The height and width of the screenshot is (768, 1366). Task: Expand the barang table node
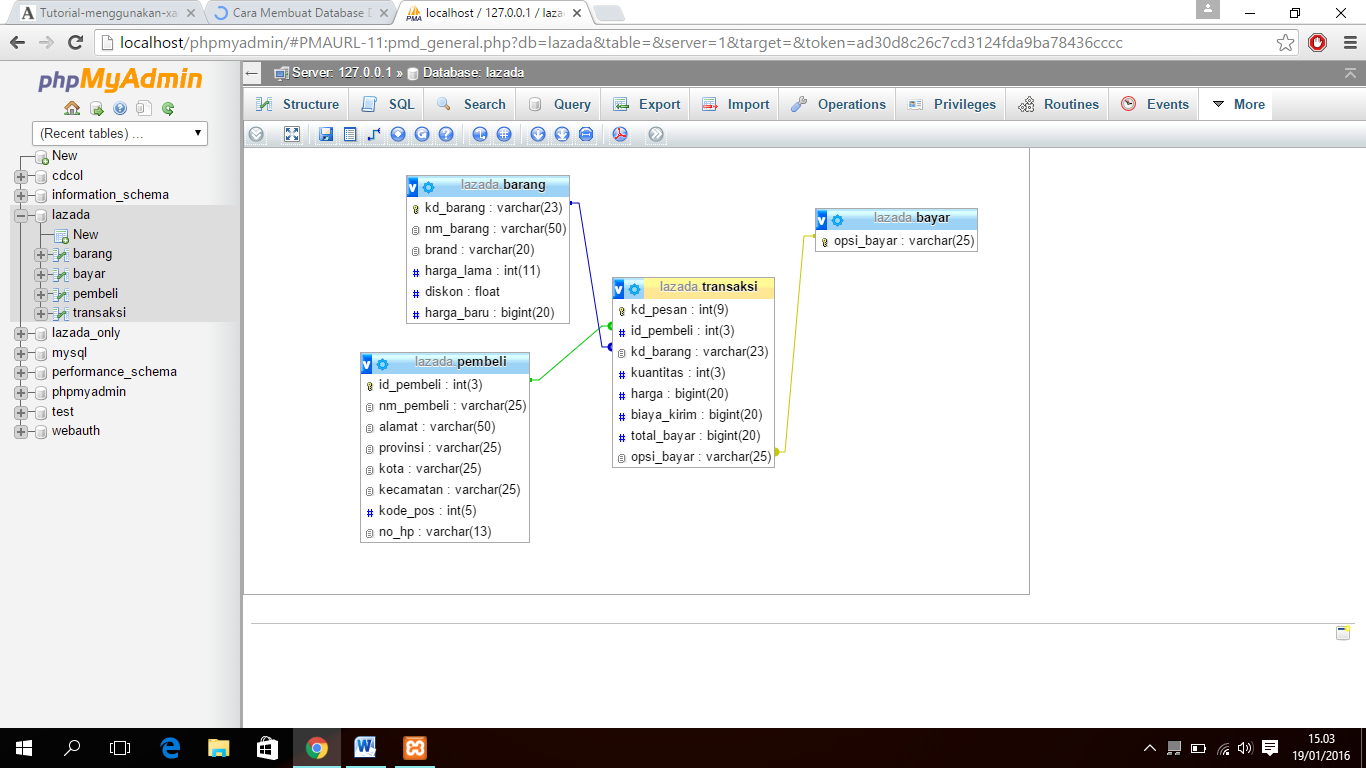(x=41, y=254)
